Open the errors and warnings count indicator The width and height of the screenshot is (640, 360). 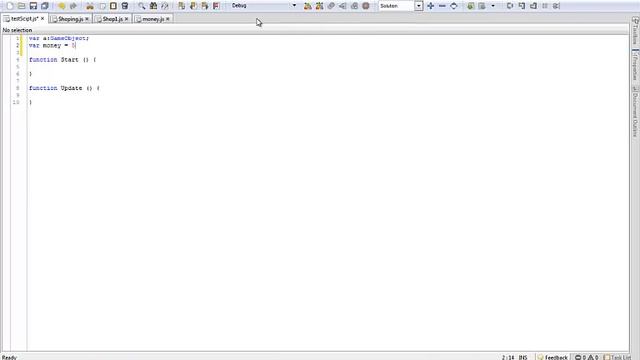587,357
